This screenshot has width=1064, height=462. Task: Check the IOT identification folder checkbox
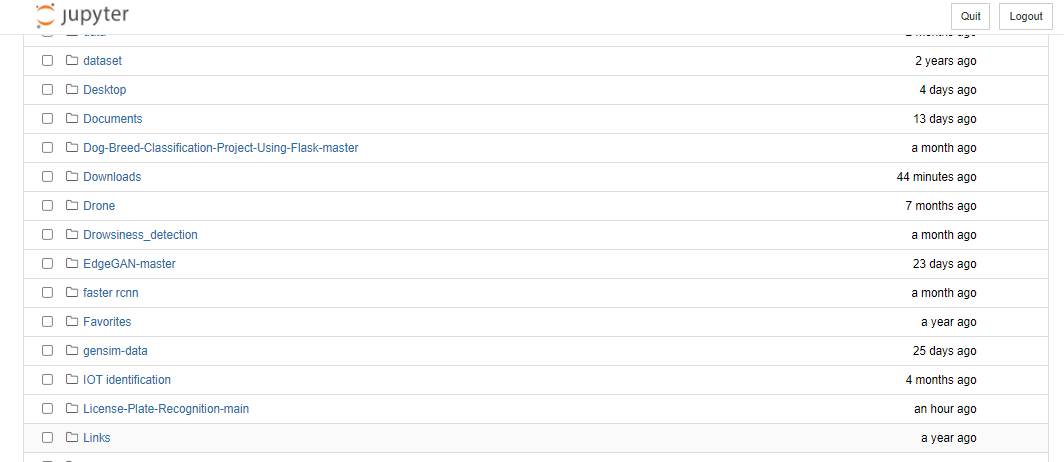(47, 380)
